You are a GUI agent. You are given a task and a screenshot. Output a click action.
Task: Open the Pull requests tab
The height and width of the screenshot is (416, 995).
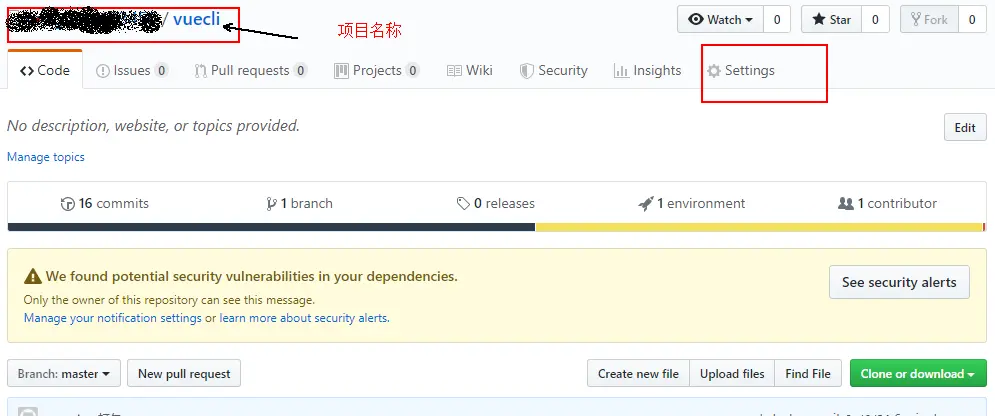click(251, 70)
